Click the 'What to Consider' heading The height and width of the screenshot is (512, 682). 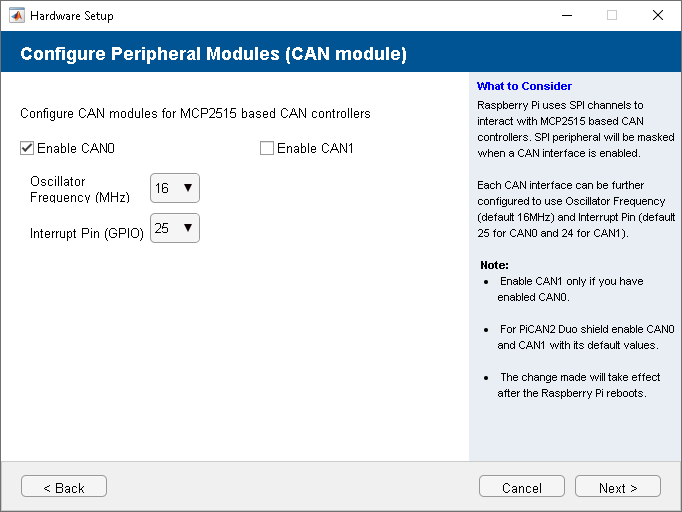[x=524, y=86]
